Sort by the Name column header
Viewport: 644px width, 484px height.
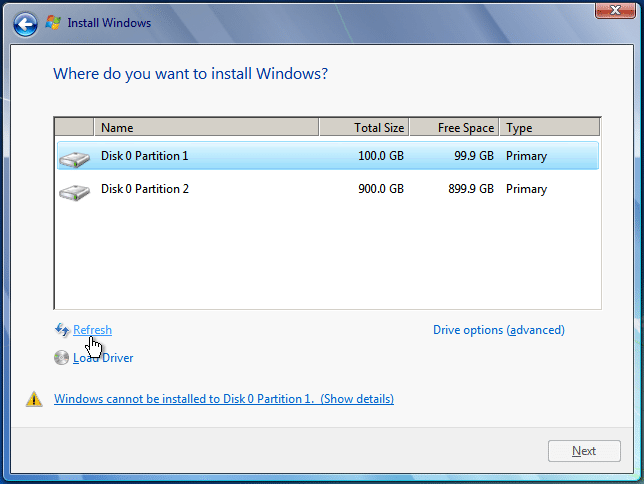point(207,127)
